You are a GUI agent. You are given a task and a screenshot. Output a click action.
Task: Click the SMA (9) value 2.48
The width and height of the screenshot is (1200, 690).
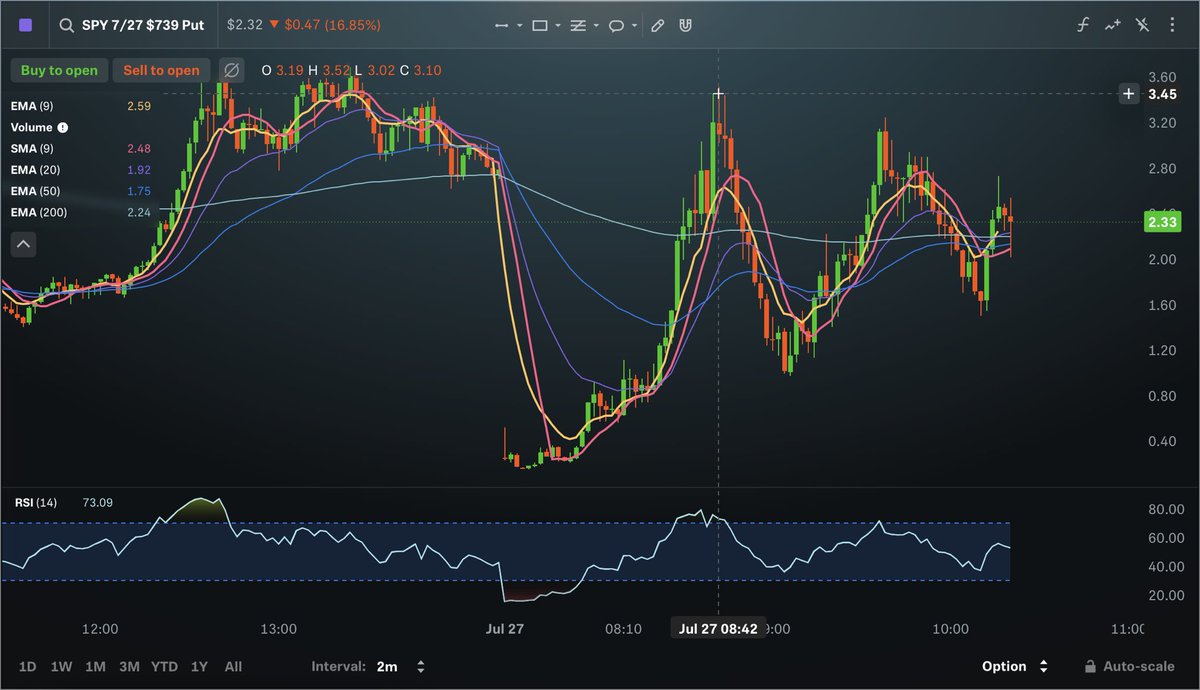(x=139, y=149)
